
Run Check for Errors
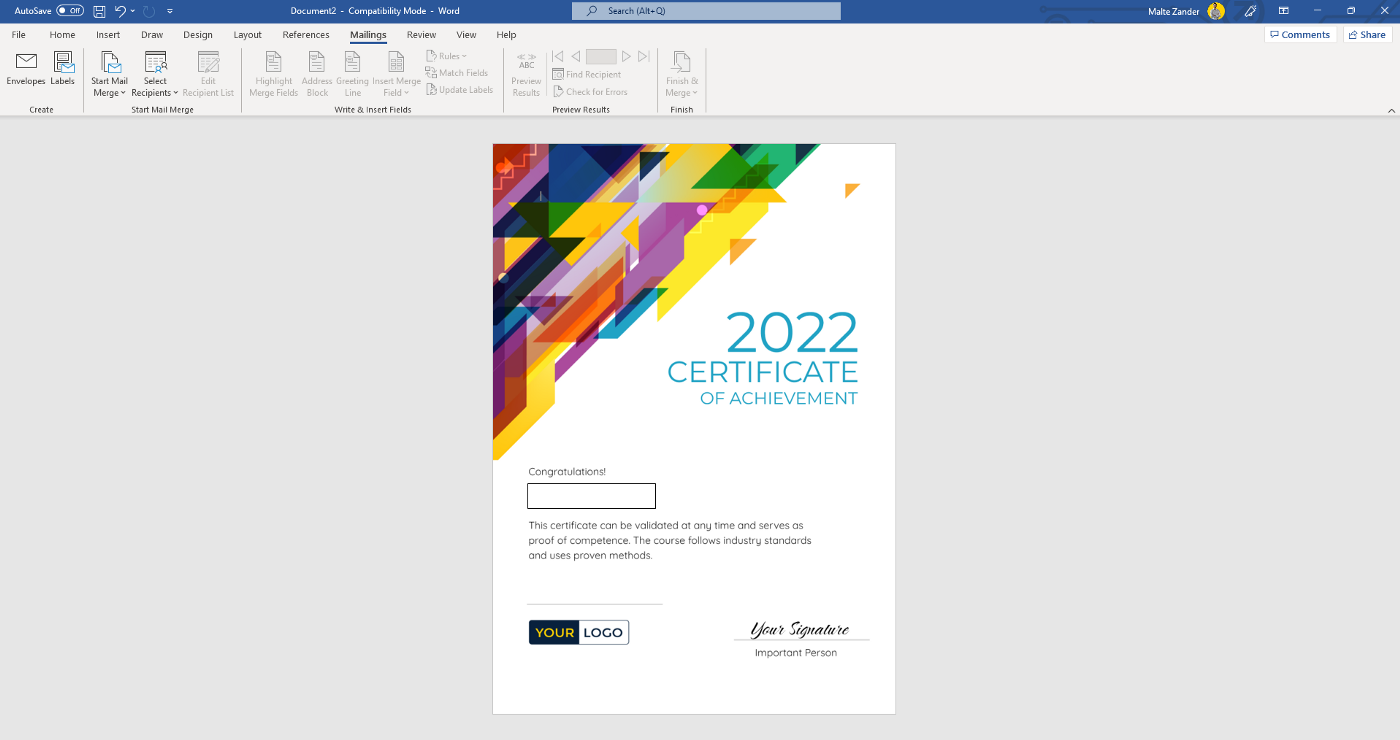[590, 90]
